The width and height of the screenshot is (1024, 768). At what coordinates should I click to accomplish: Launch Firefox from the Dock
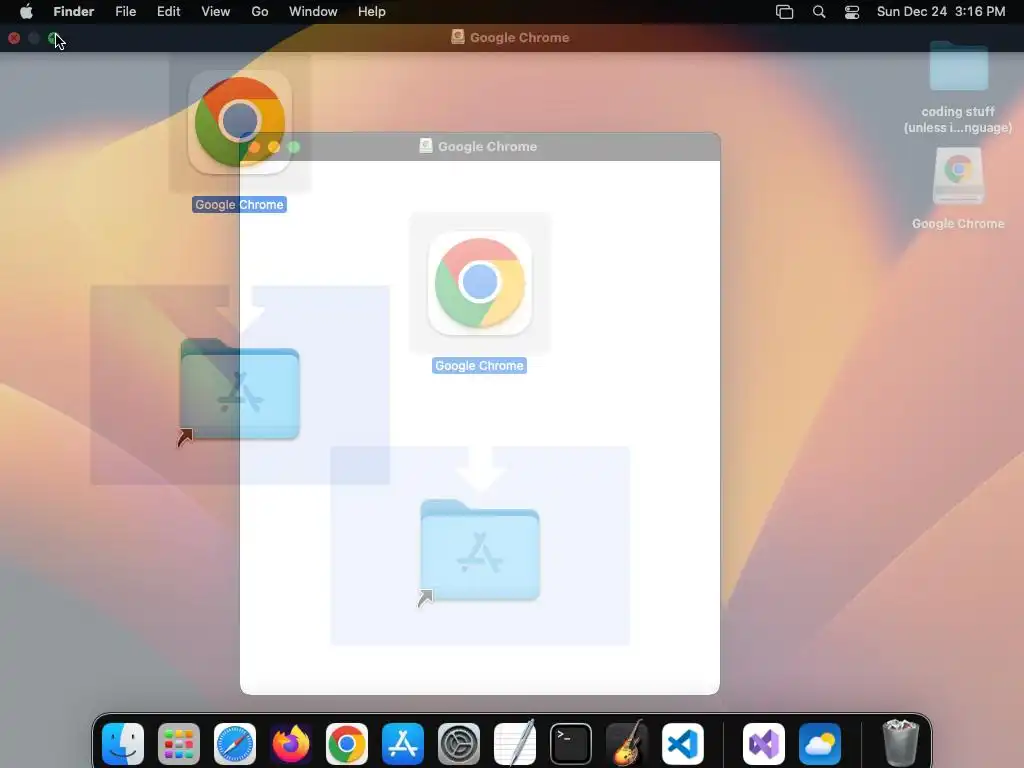pyautogui.click(x=291, y=744)
